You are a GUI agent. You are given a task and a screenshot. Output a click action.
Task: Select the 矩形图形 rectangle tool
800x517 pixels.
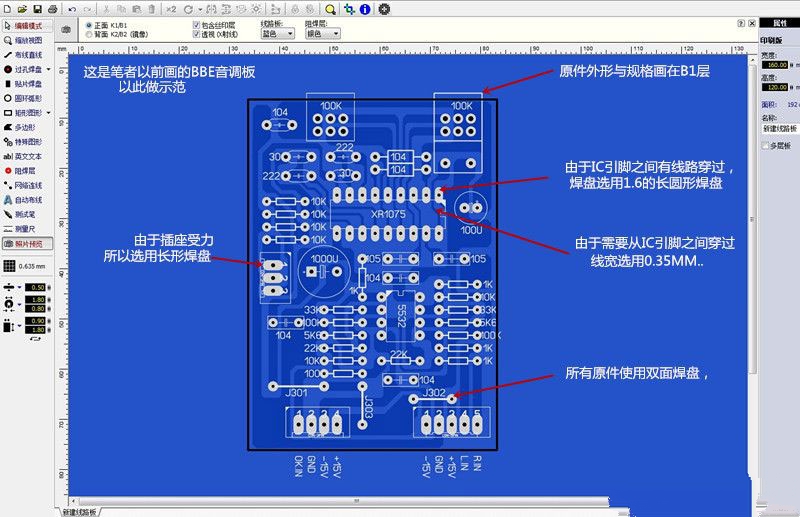pyautogui.click(x=23, y=113)
